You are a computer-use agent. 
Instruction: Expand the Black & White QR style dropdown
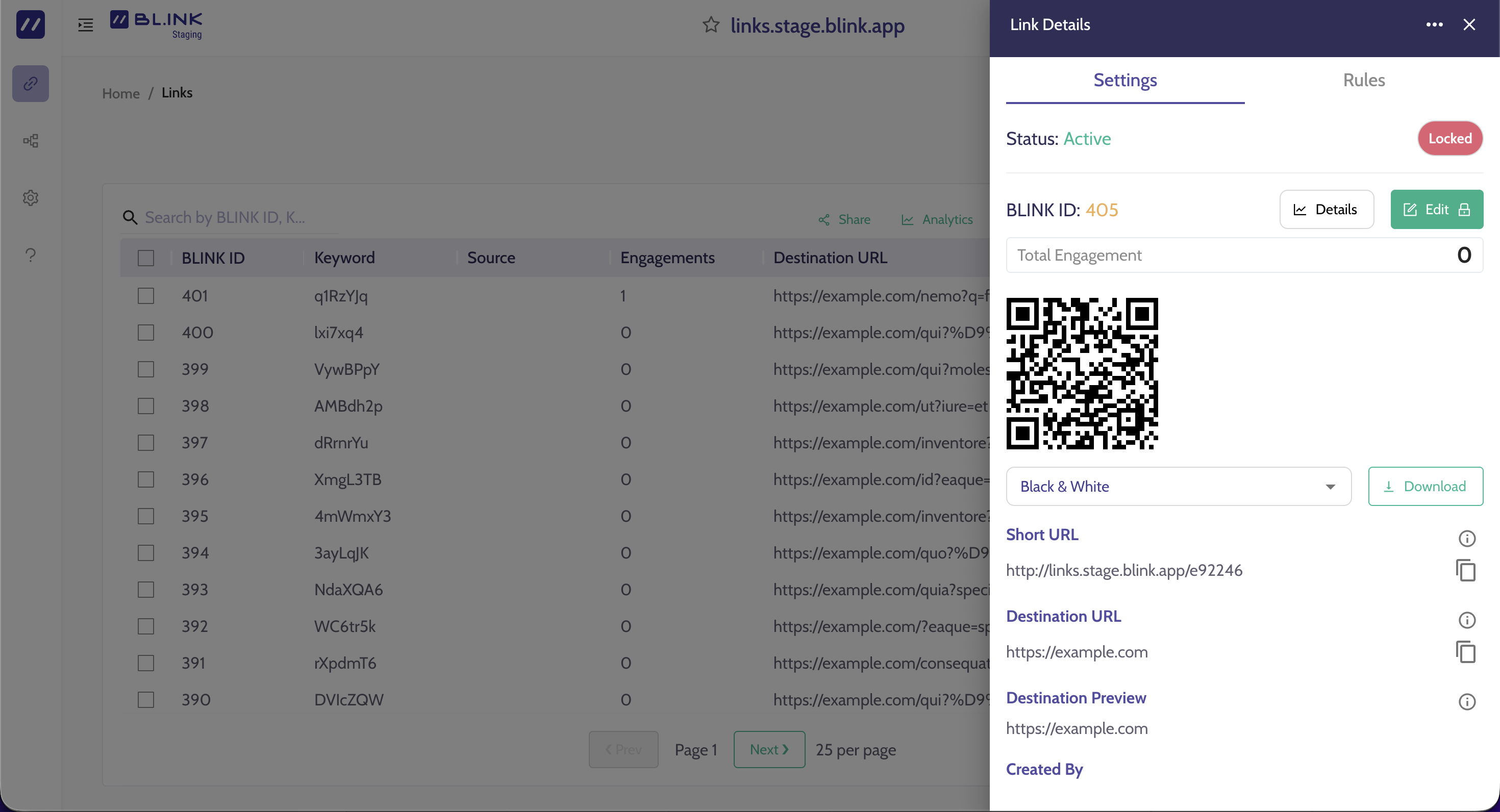pos(1178,486)
